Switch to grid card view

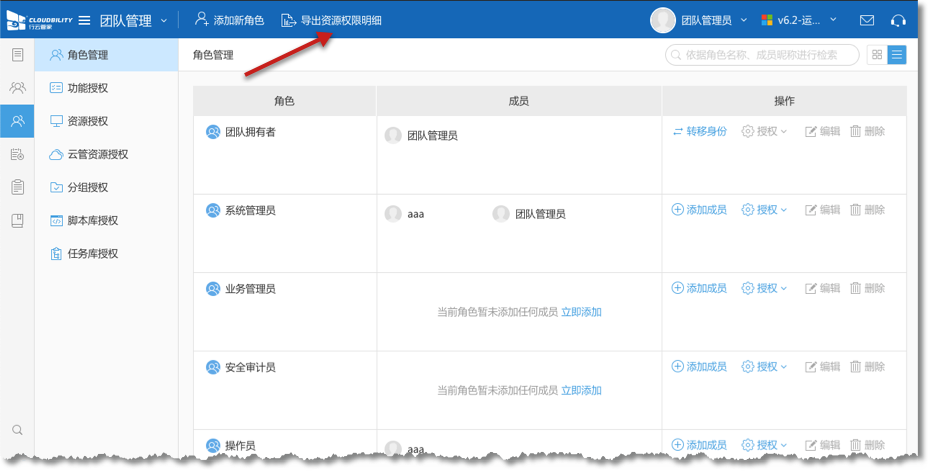click(x=877, y=55)
